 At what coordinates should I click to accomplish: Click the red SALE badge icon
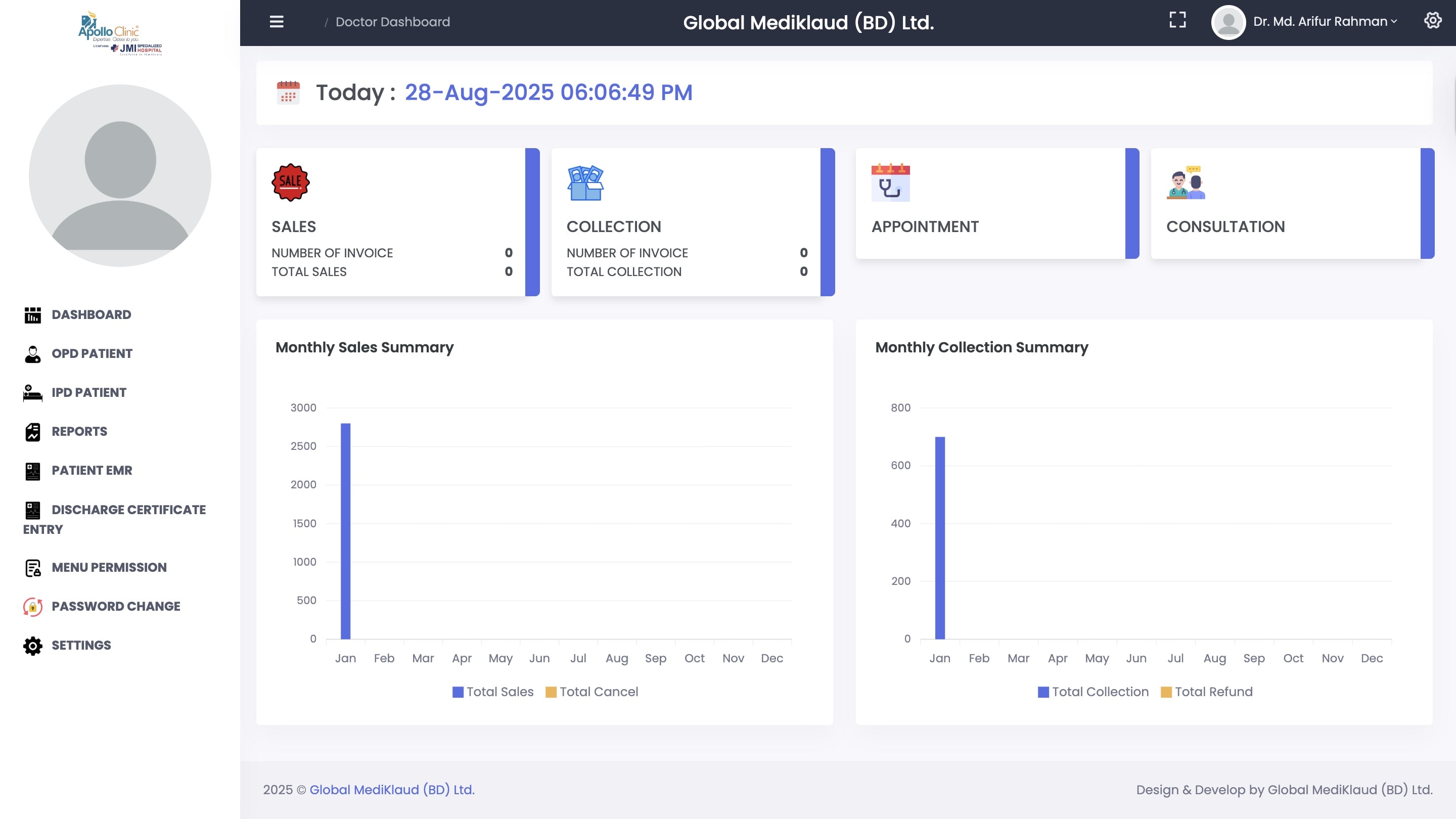pyautogui.click(x=291, y=183)
